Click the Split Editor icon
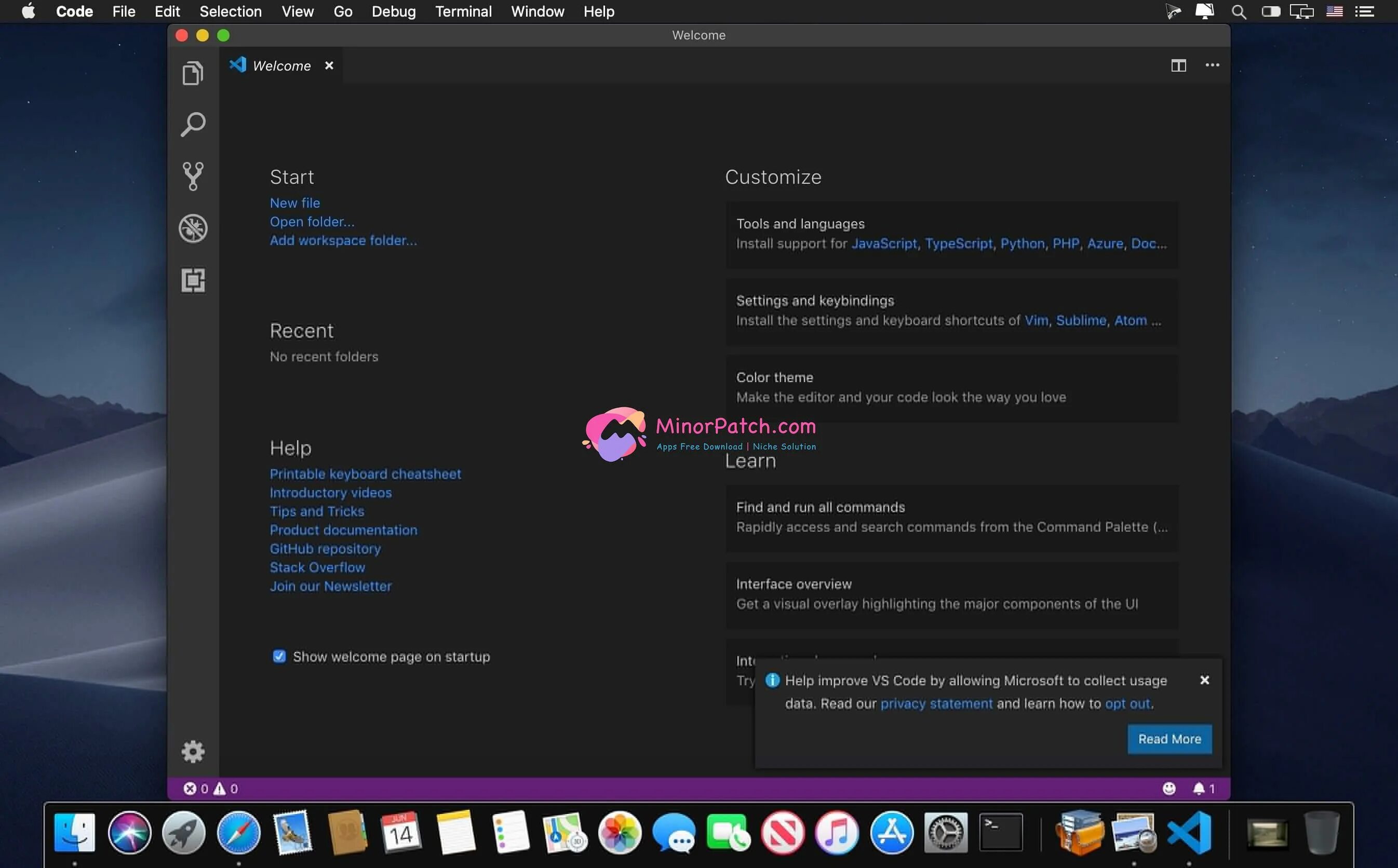This screenshot has width=1398, height=868. coord(1179,65)
